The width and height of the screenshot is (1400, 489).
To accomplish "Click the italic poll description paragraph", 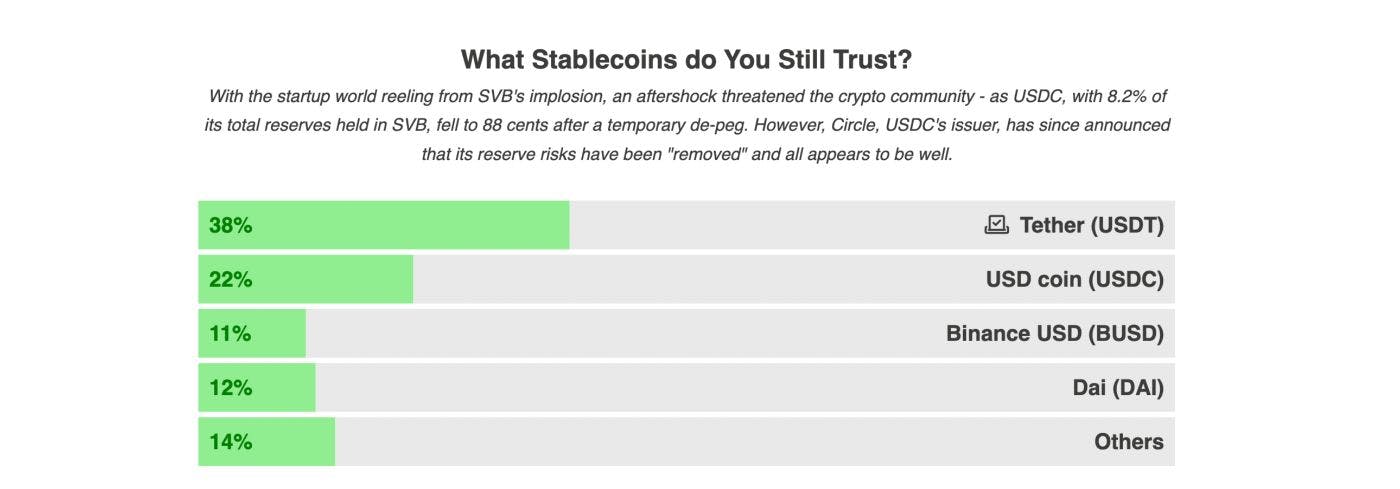I will tap(686, 126).
